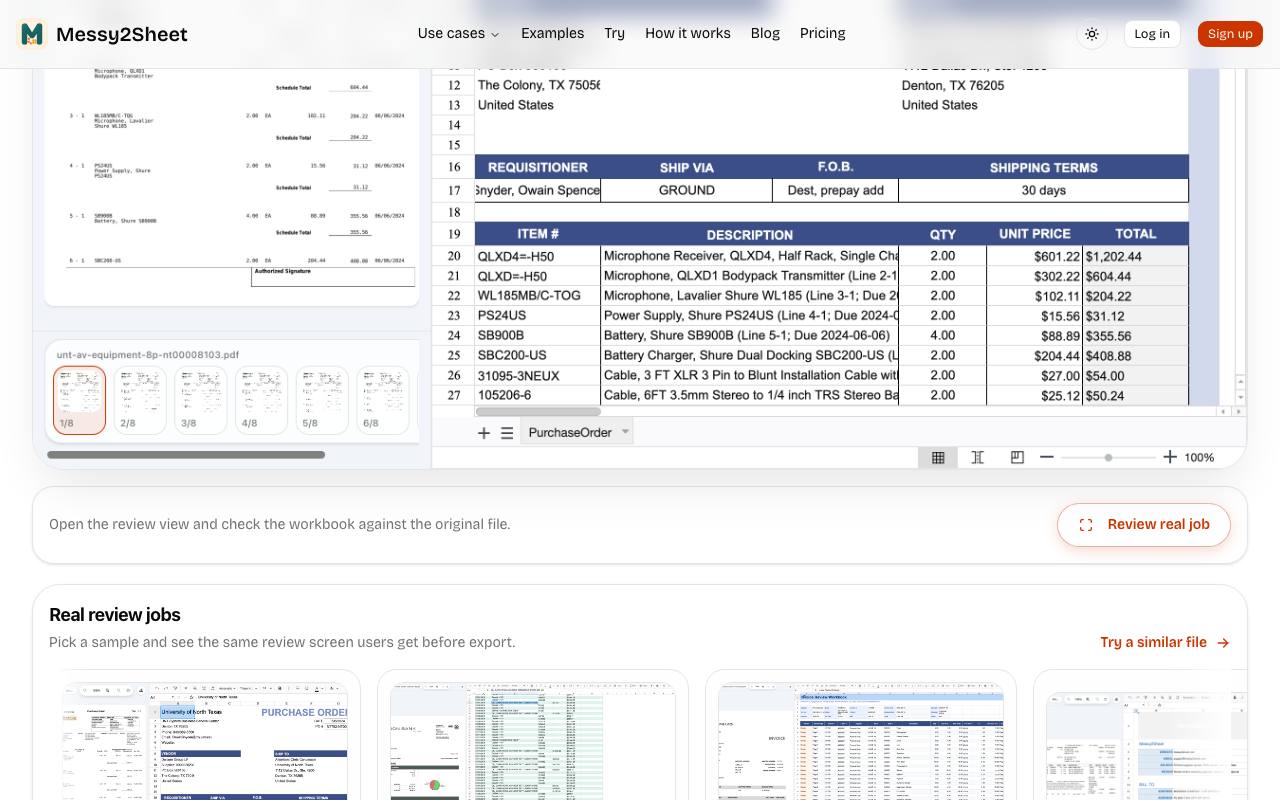Click the UNIT PRICE column header cell
This screenshot has width=1280, height=800.
pos(1035,234)
